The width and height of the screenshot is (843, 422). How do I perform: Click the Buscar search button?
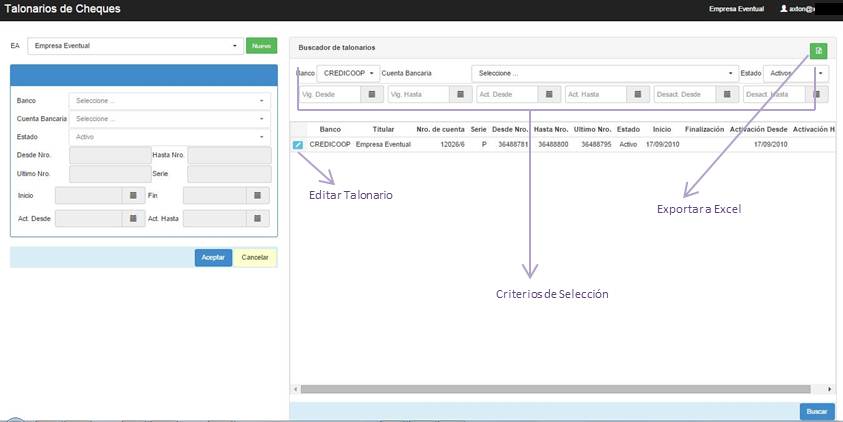816,411
